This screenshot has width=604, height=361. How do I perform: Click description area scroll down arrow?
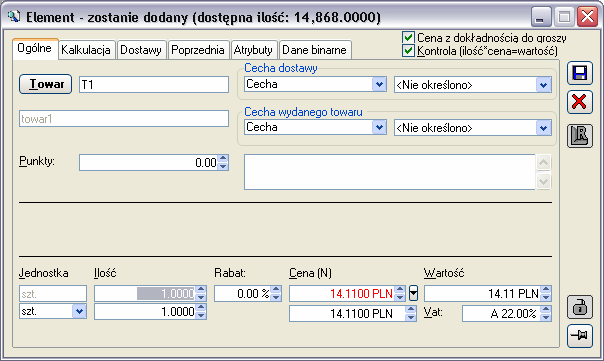click(x=543, y=181)
